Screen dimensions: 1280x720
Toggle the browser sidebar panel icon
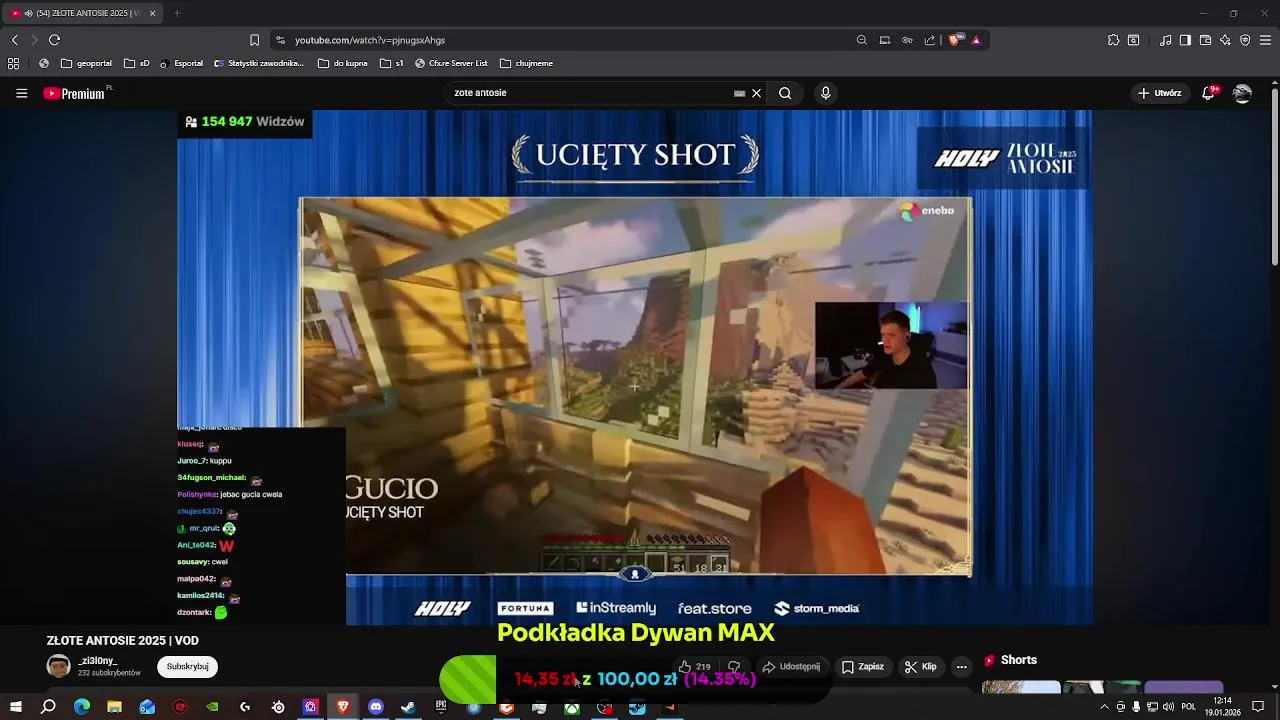1185,40
